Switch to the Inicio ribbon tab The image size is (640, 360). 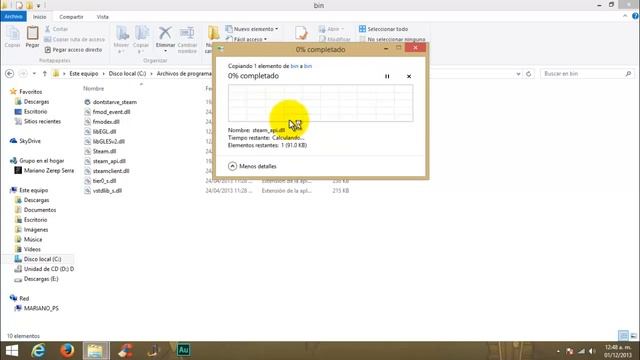click(40, 17)
